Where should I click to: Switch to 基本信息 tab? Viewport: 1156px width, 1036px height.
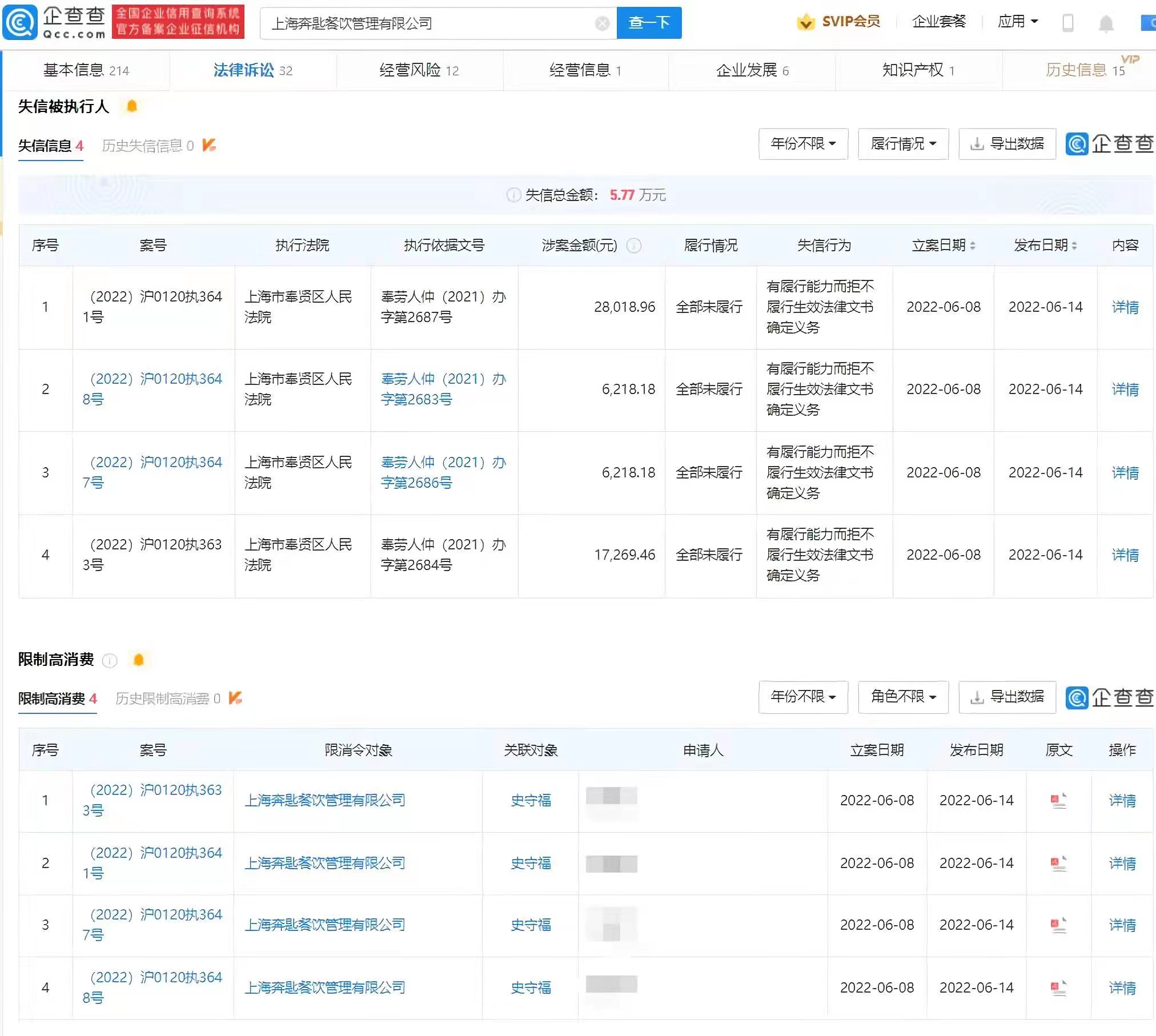(x=86, y=70)
